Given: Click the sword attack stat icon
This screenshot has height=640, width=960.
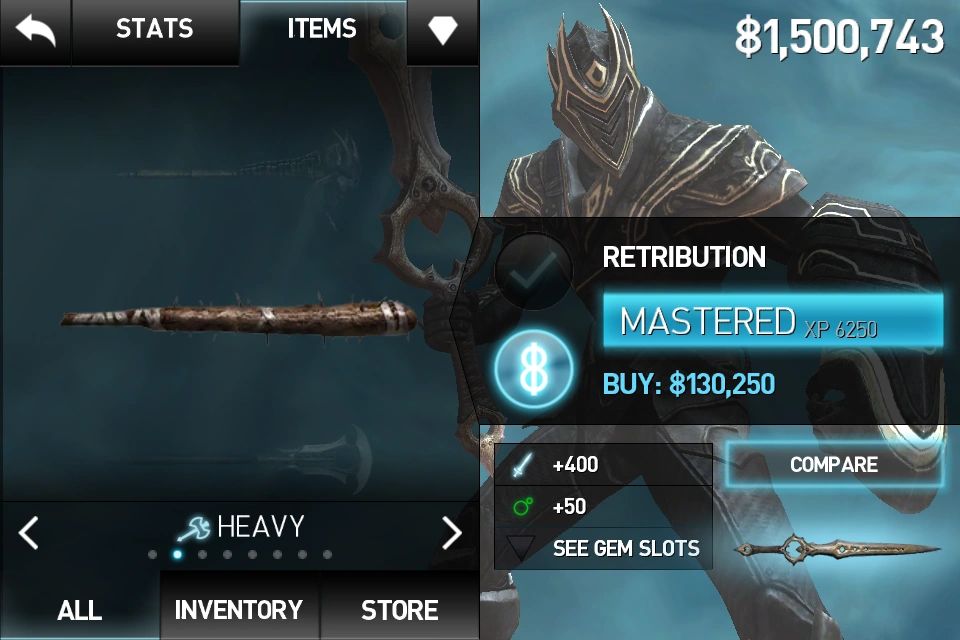Looking at the screenshot, I should pyautogui.click(x=522, y=465).
